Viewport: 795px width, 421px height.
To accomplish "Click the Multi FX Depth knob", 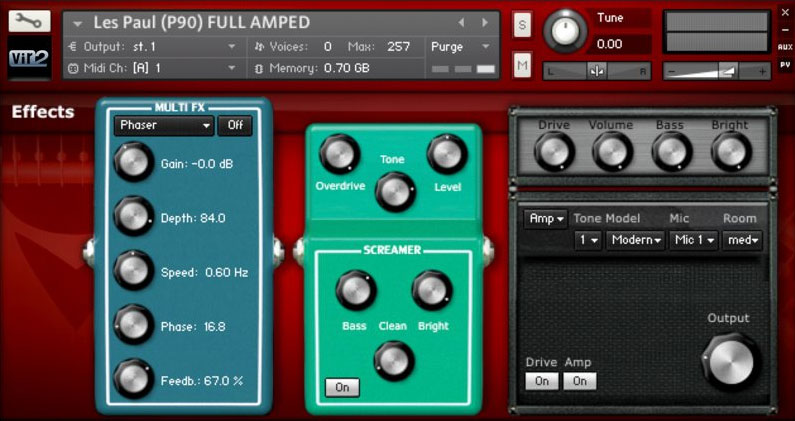I will pos(133,217).
